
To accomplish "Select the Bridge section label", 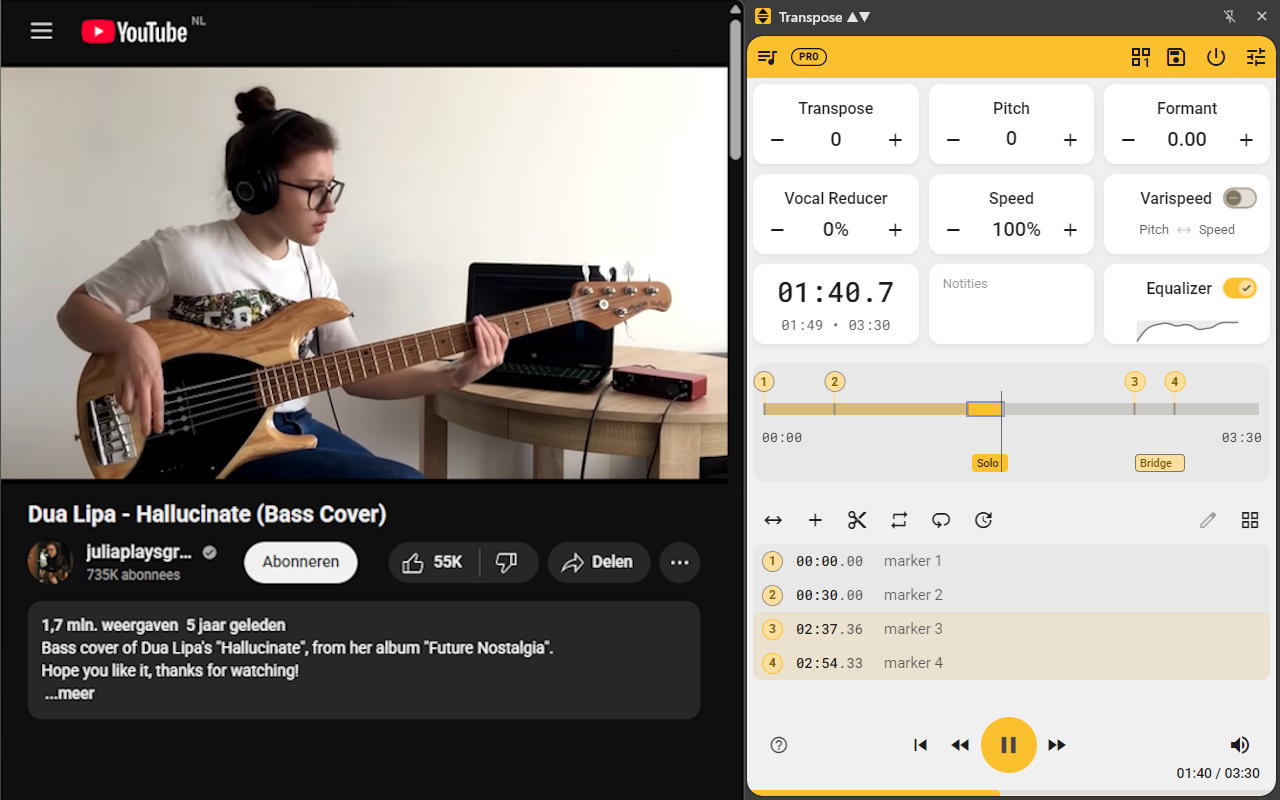I will pos(1160,463).
